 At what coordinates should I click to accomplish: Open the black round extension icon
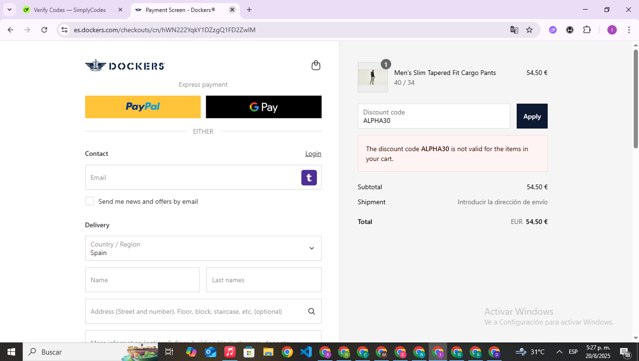click(570, 30)
